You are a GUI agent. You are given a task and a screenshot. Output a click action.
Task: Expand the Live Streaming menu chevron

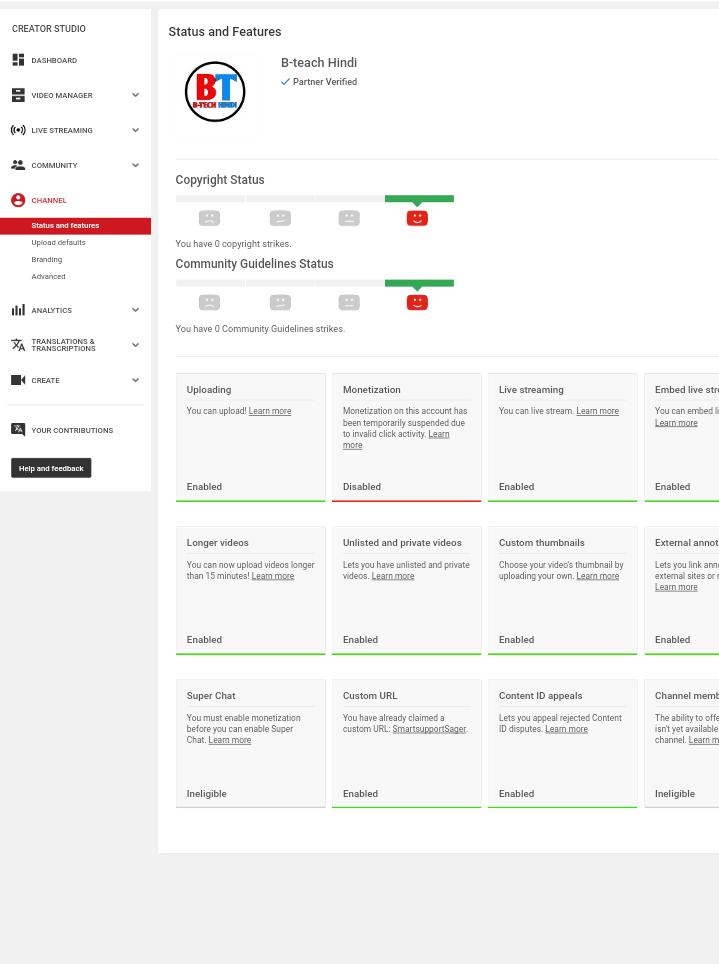click(x=135, y=130)
